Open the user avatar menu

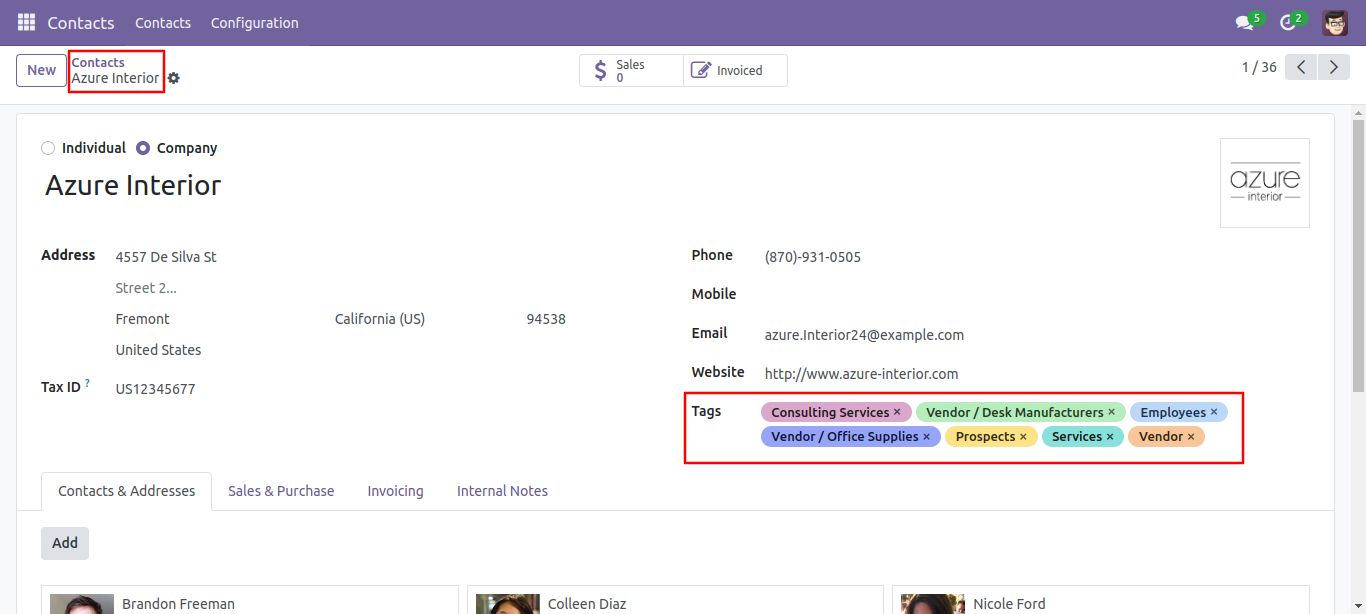(x=1334, y=22)
